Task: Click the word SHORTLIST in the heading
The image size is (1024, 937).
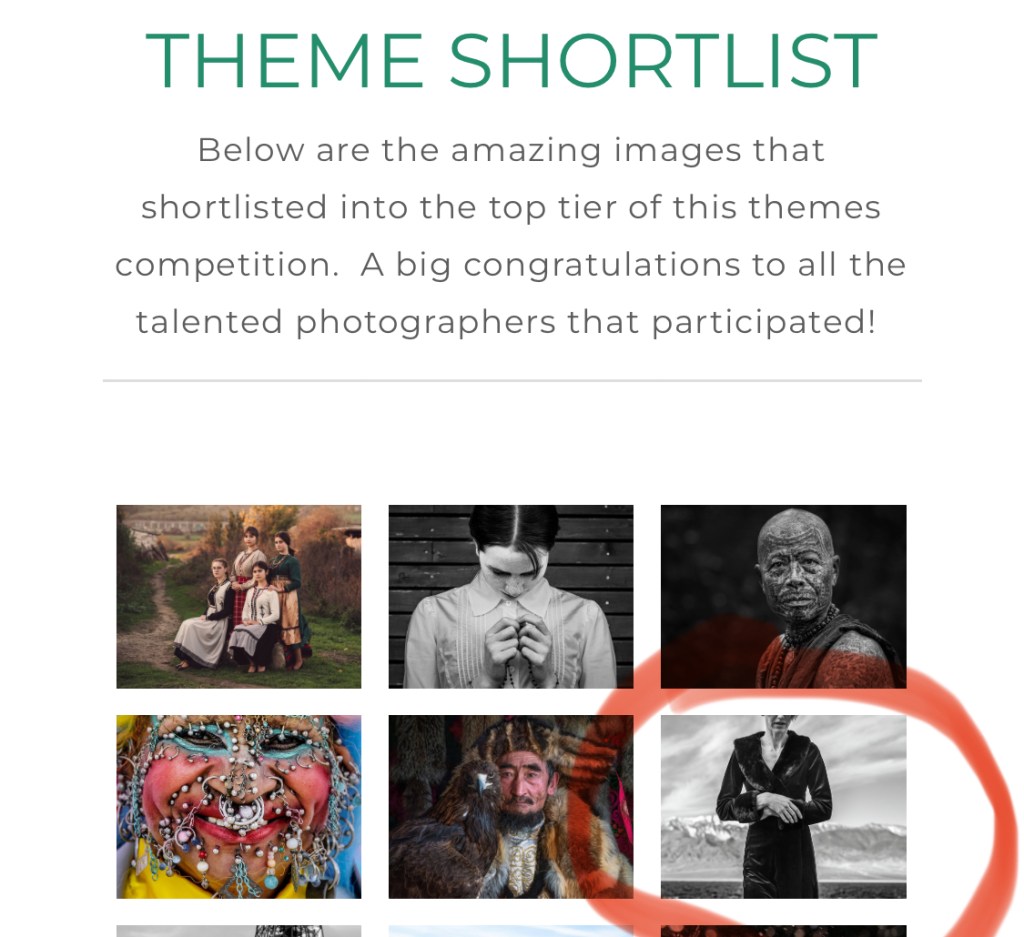Action: tap(663, 60)
